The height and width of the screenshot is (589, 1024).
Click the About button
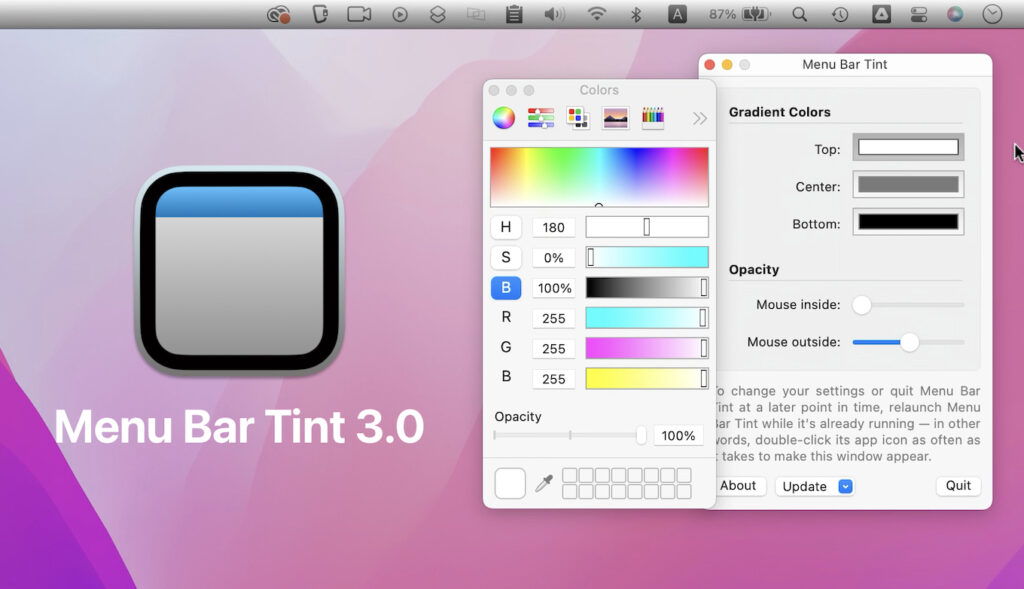[739, 486]
